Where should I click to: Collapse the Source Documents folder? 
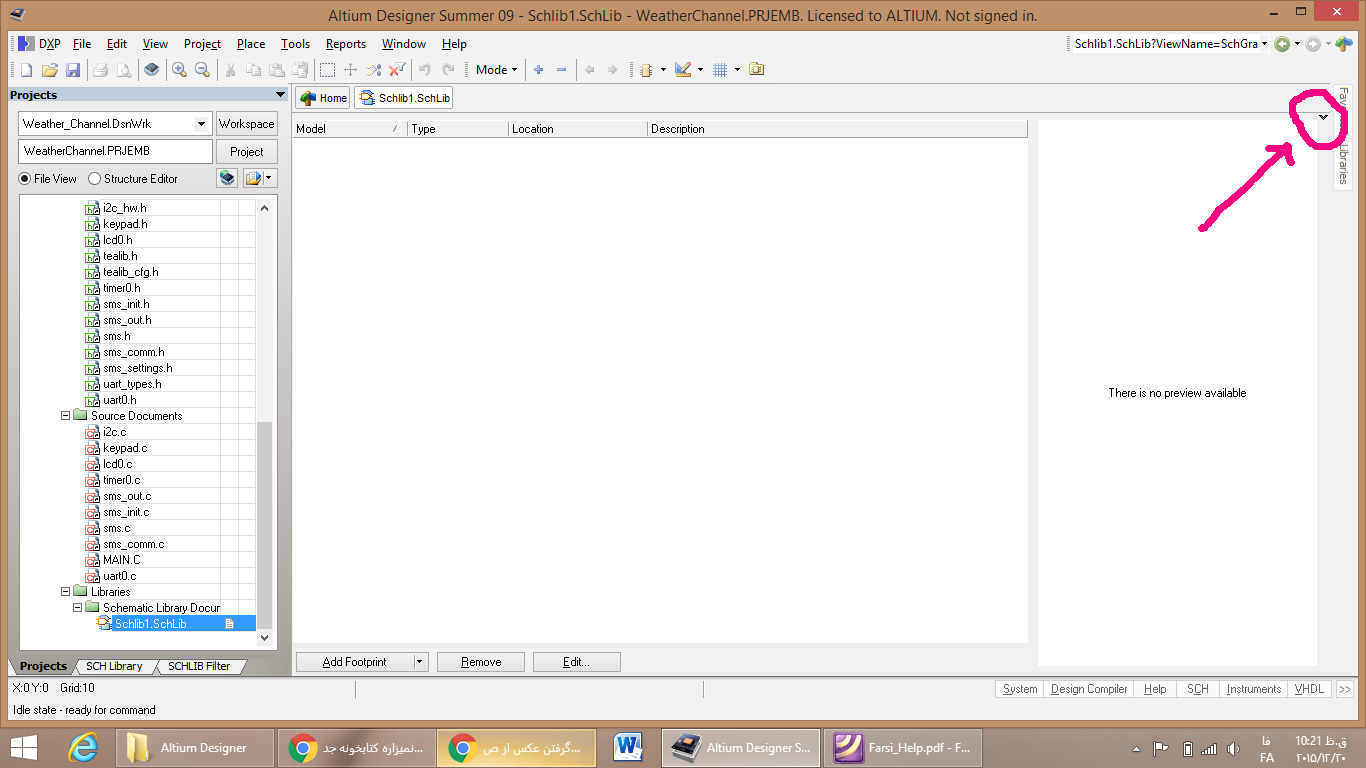pyautogui.click(x=66, y=416)
